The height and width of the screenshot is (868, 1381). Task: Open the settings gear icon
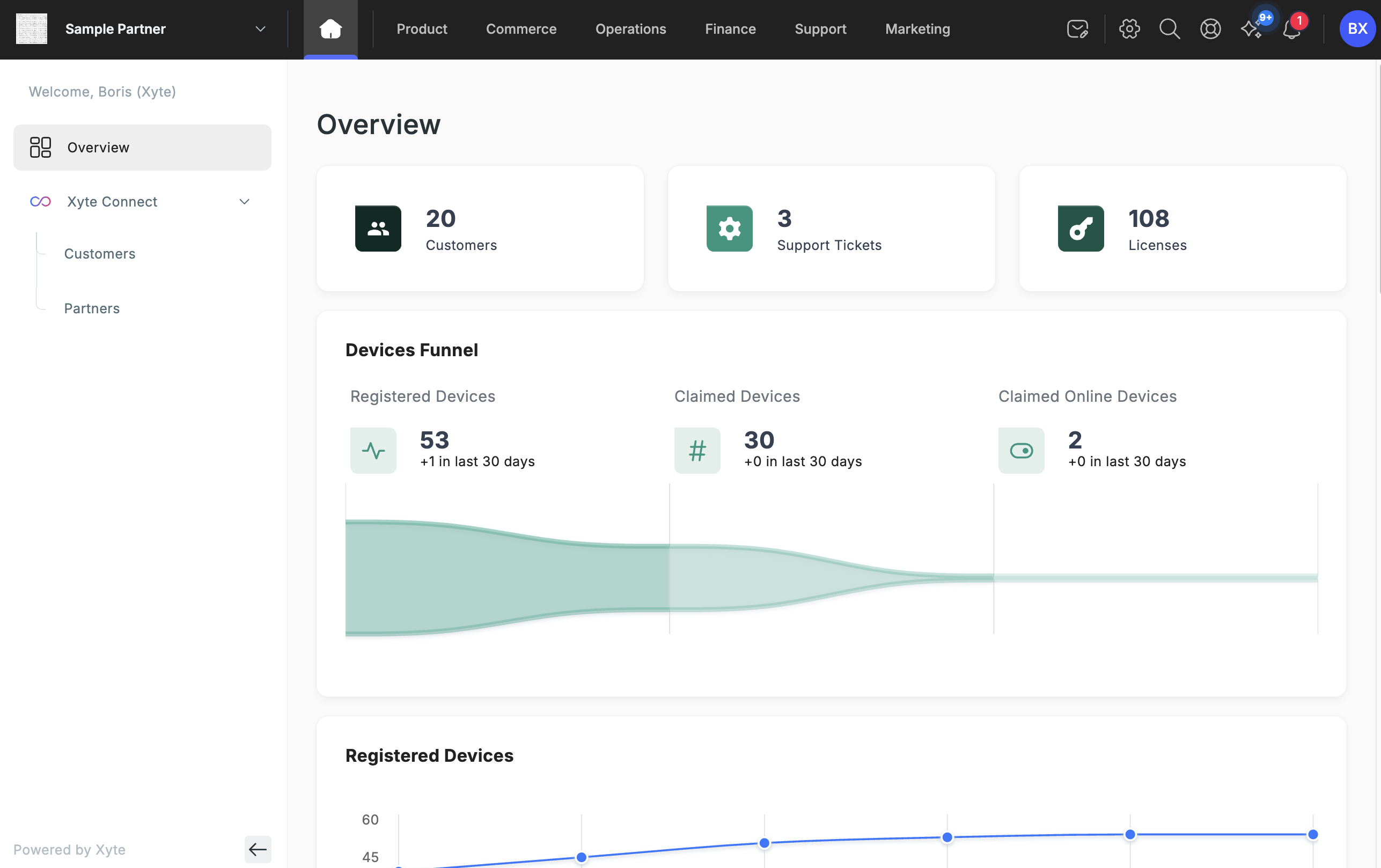coord(1129,28)
